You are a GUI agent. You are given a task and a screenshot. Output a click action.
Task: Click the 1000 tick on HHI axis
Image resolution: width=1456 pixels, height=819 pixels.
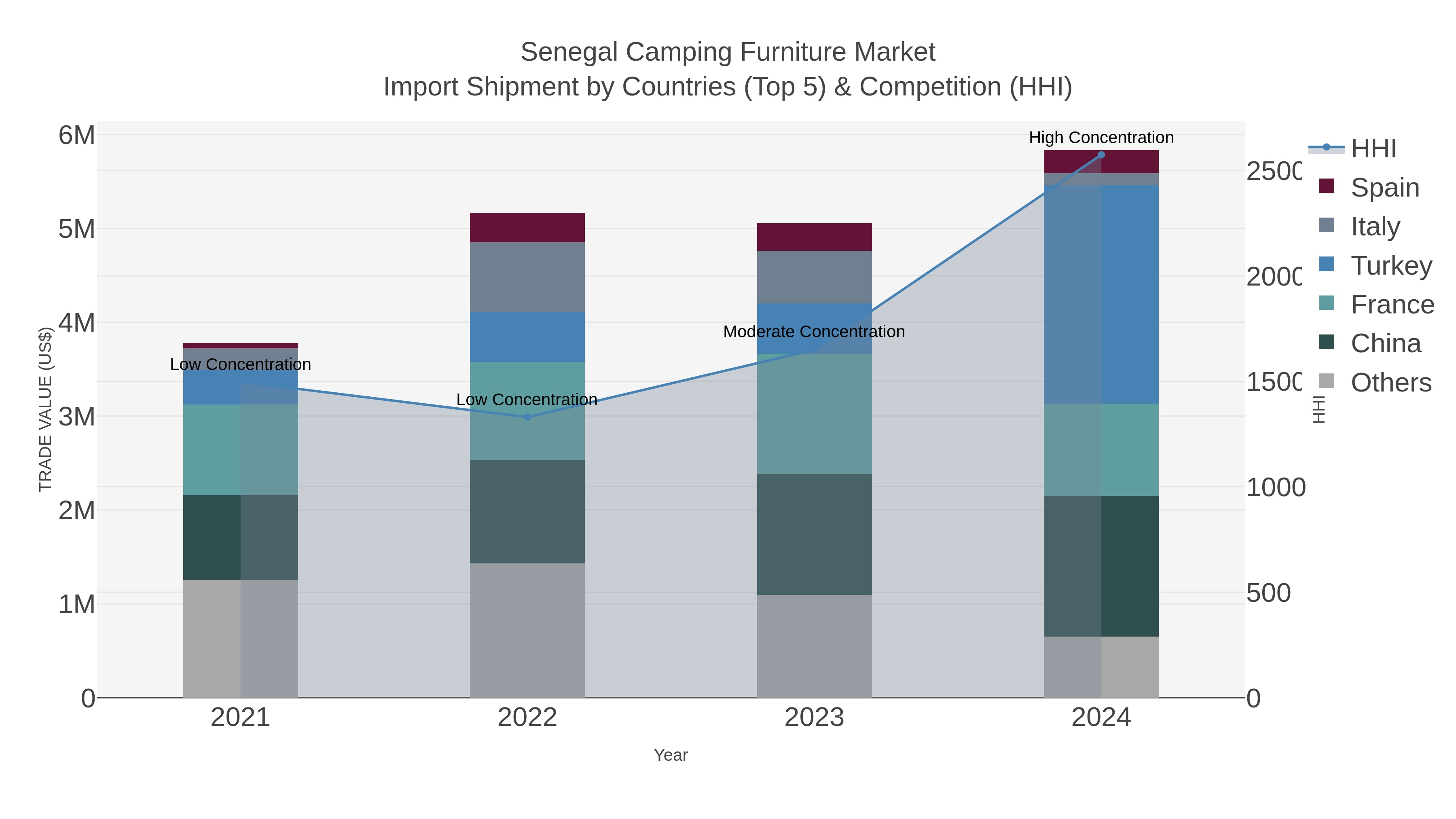(x=1276, y=488)
